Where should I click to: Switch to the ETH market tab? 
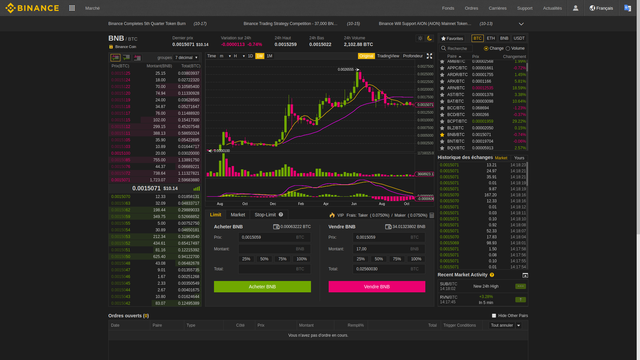click(491, 38)
